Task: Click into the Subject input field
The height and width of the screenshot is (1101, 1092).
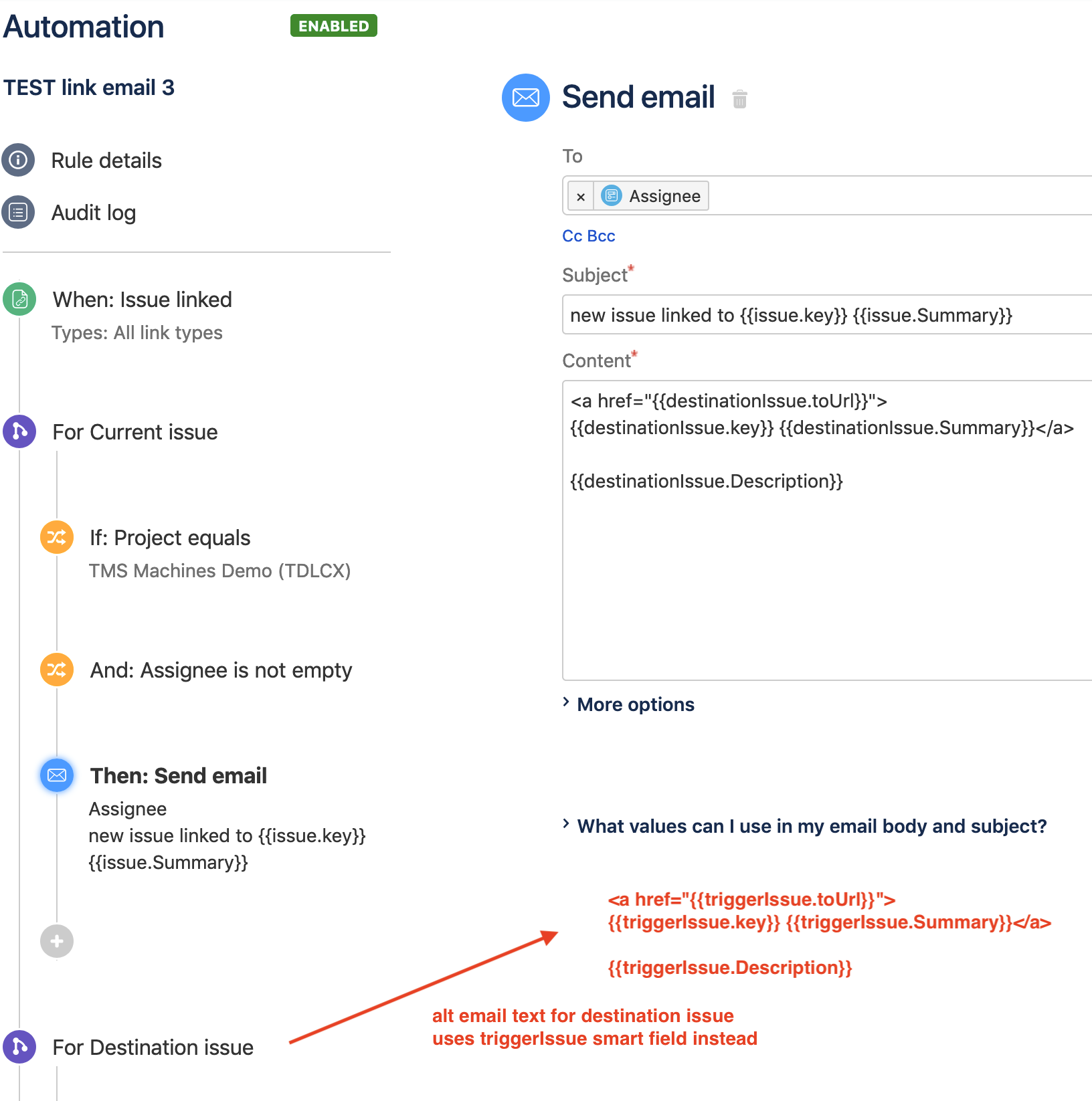Action: click(828, 314)
